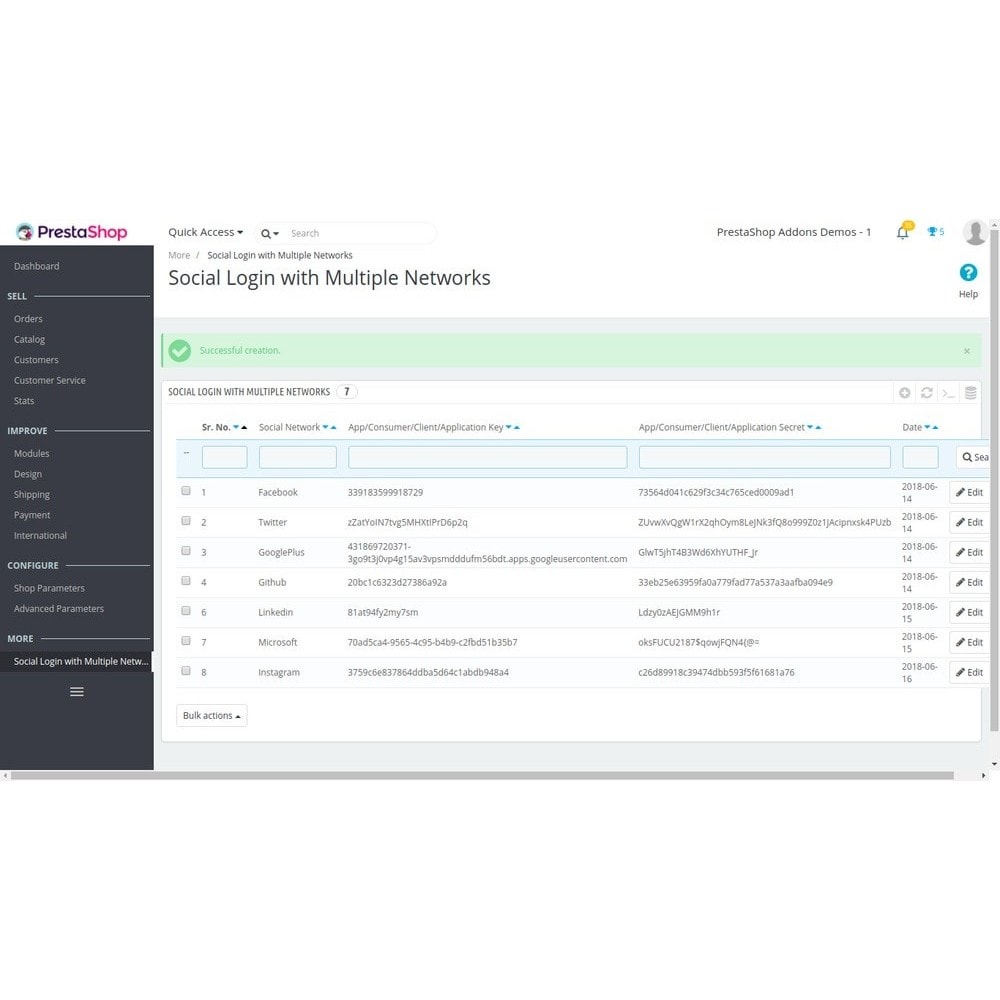Select the Github row checkbox

tap(186, 580)
